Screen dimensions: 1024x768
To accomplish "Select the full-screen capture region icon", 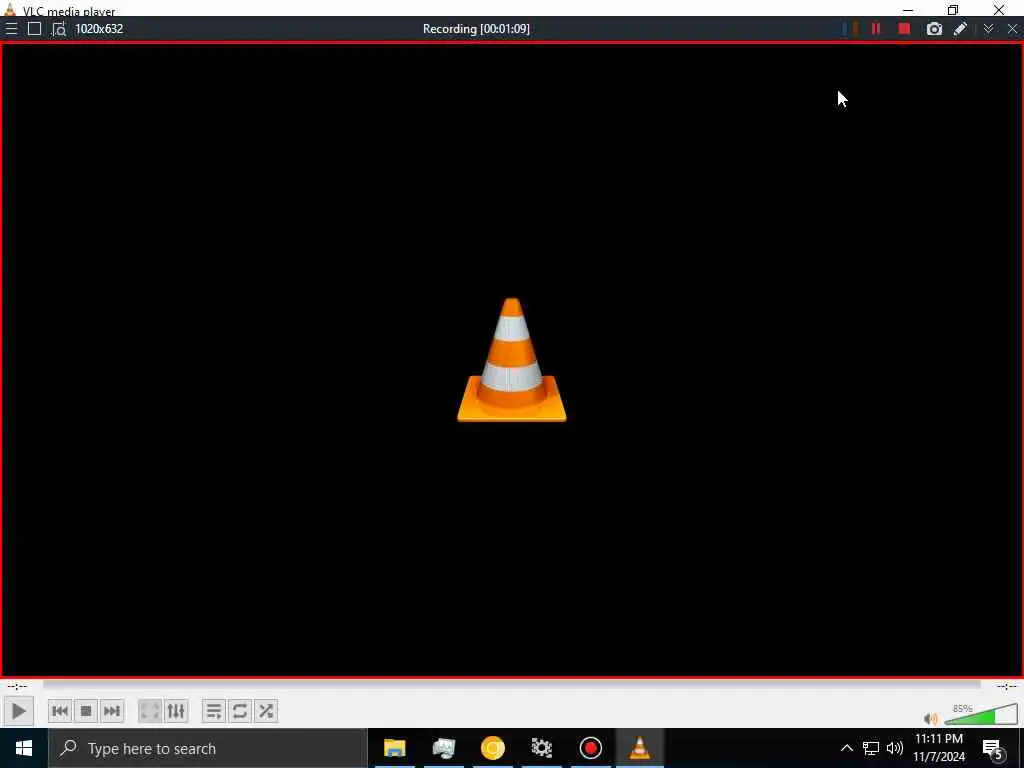I will [x=35, y=29].
